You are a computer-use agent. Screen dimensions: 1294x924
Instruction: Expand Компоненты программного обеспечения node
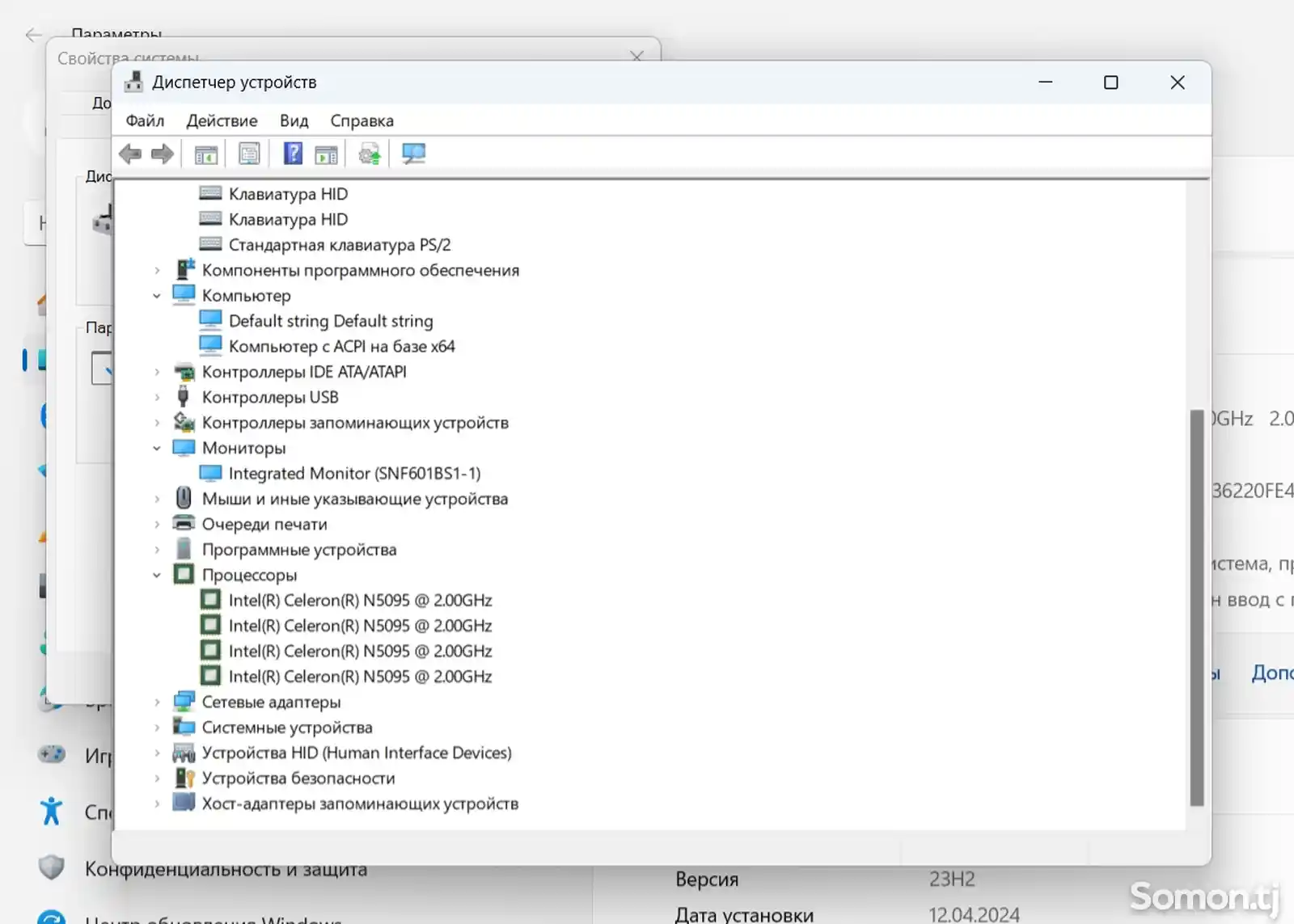pos(157,271)
